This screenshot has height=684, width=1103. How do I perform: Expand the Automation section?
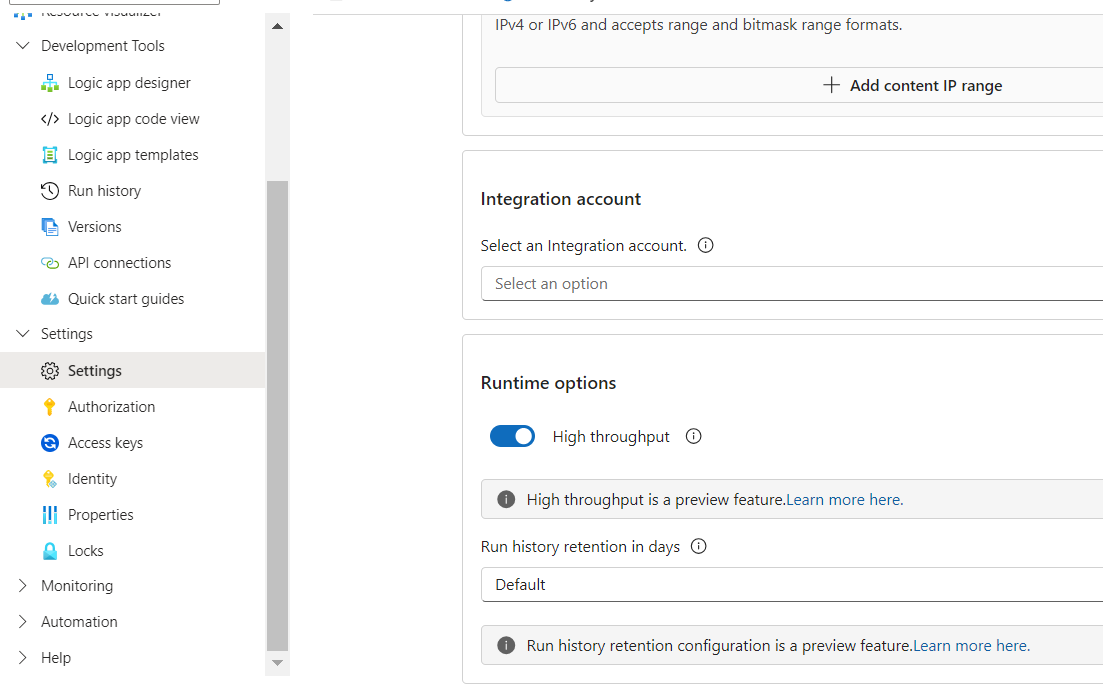(x=23, y=622)
